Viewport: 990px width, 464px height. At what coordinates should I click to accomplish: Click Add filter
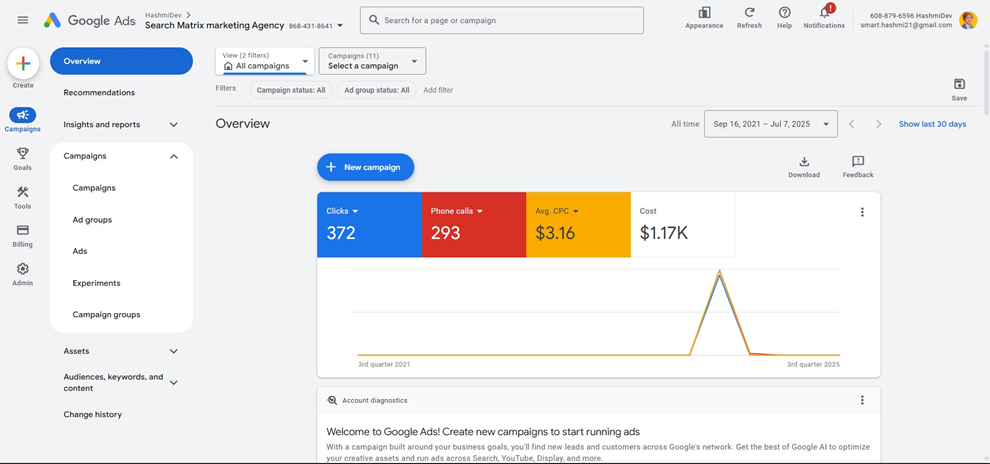[x=438, y=90]
